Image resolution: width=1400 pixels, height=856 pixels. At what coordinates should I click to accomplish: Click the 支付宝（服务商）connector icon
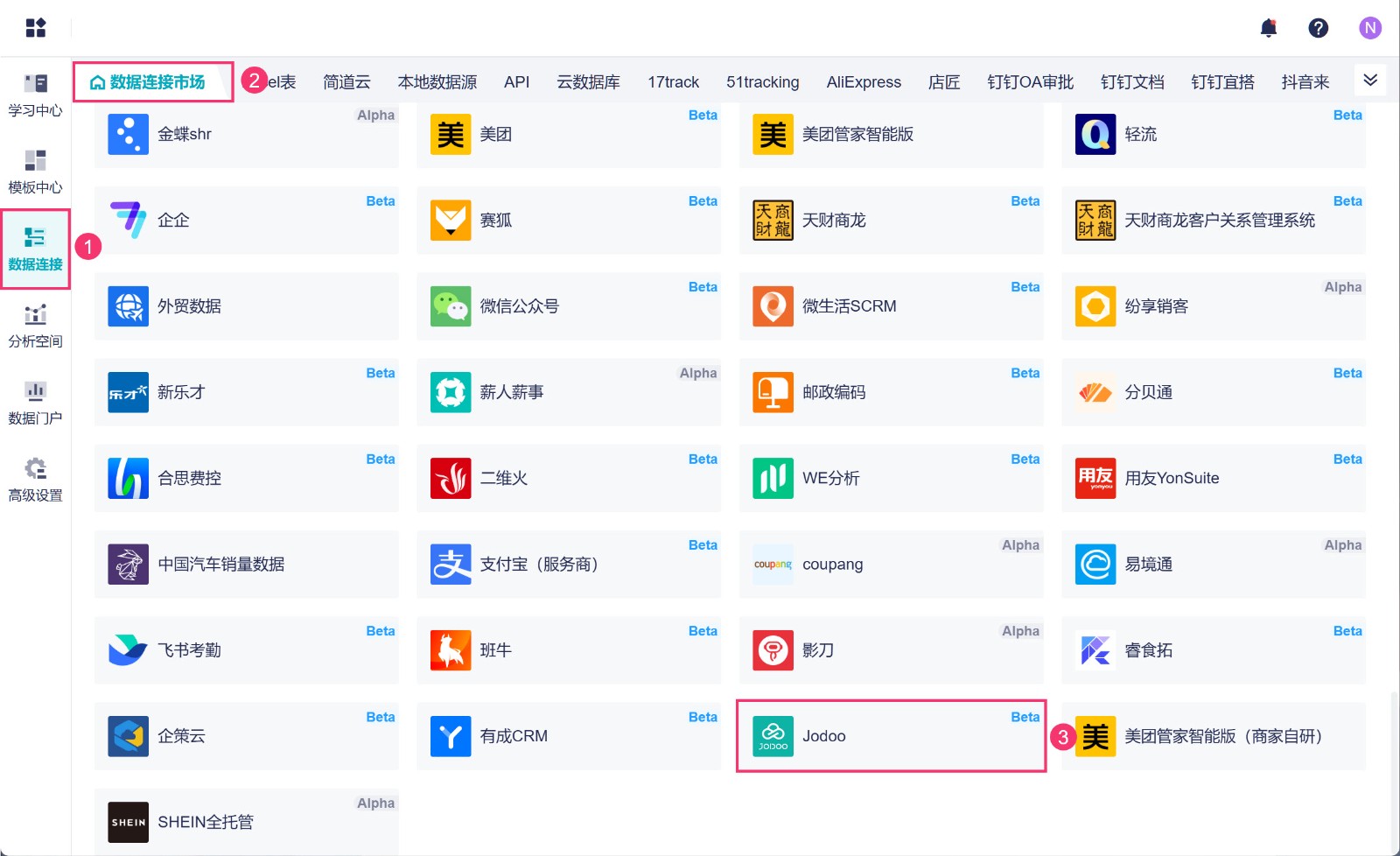tap(451, 565)
